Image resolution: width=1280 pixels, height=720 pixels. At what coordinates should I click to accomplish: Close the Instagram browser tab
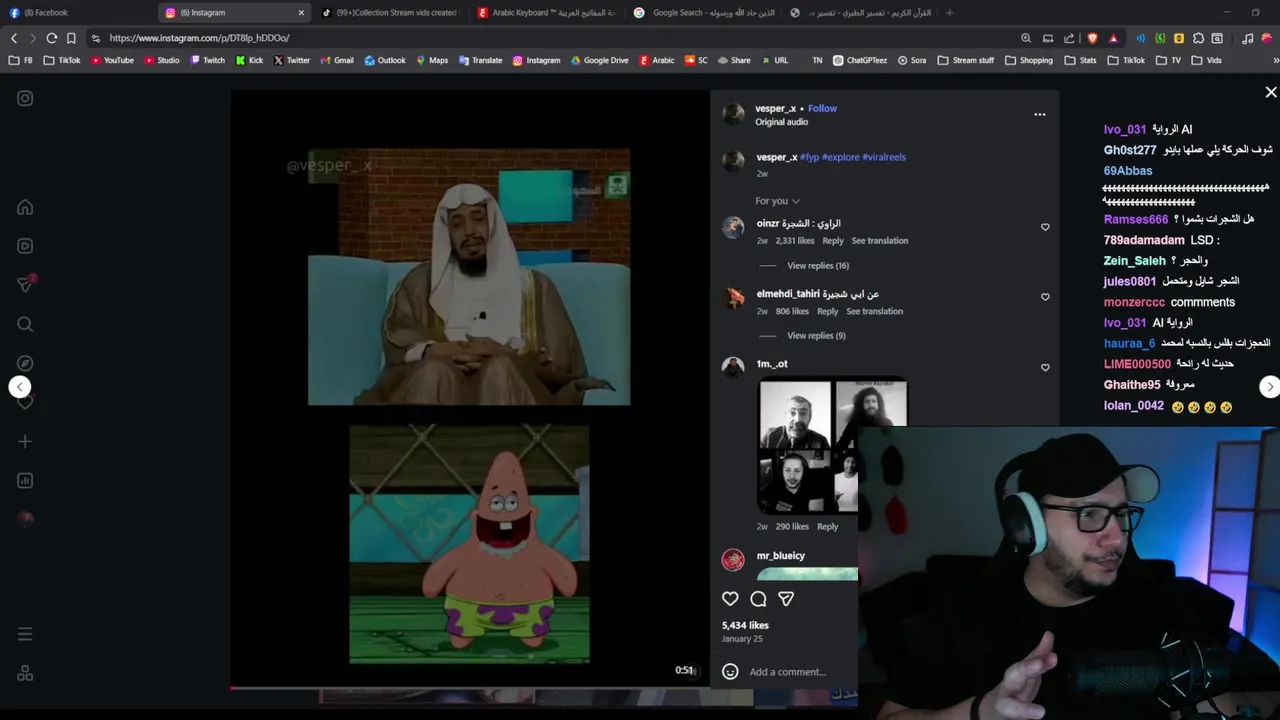click(301, 13)
